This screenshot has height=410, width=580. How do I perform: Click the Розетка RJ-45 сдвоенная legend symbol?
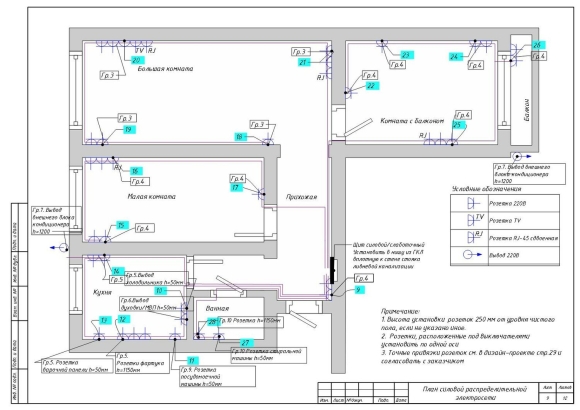coord(475,237)
